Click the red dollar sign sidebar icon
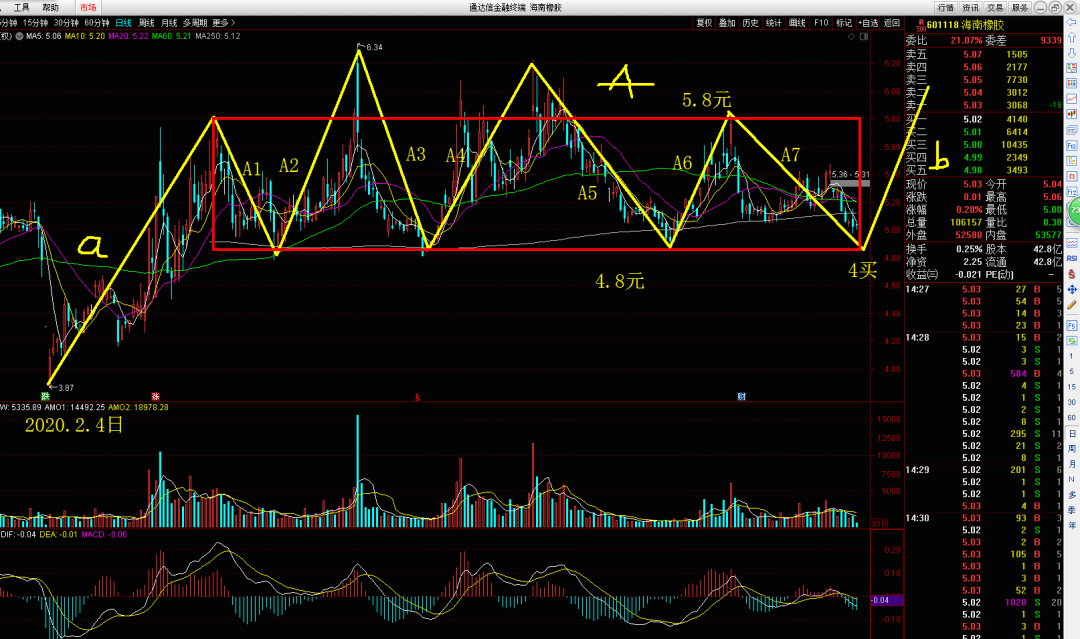The width and height of the screenshot is (1080, 639). tap(1072, 274)
